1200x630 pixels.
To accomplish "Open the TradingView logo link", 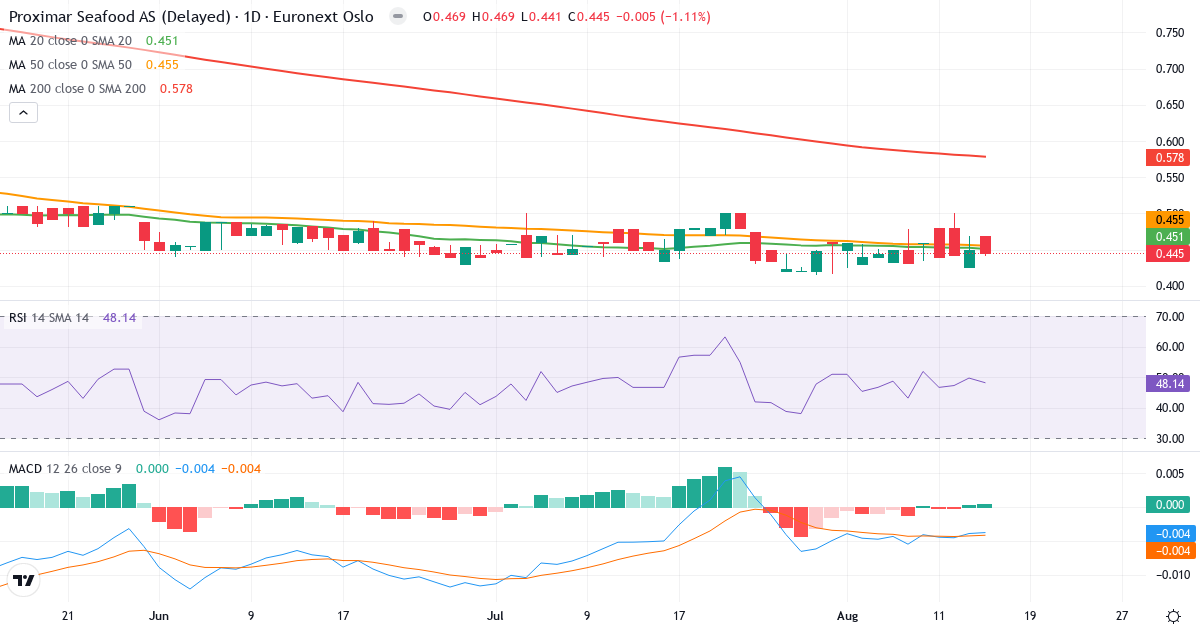I will click(x=24, y=580).
